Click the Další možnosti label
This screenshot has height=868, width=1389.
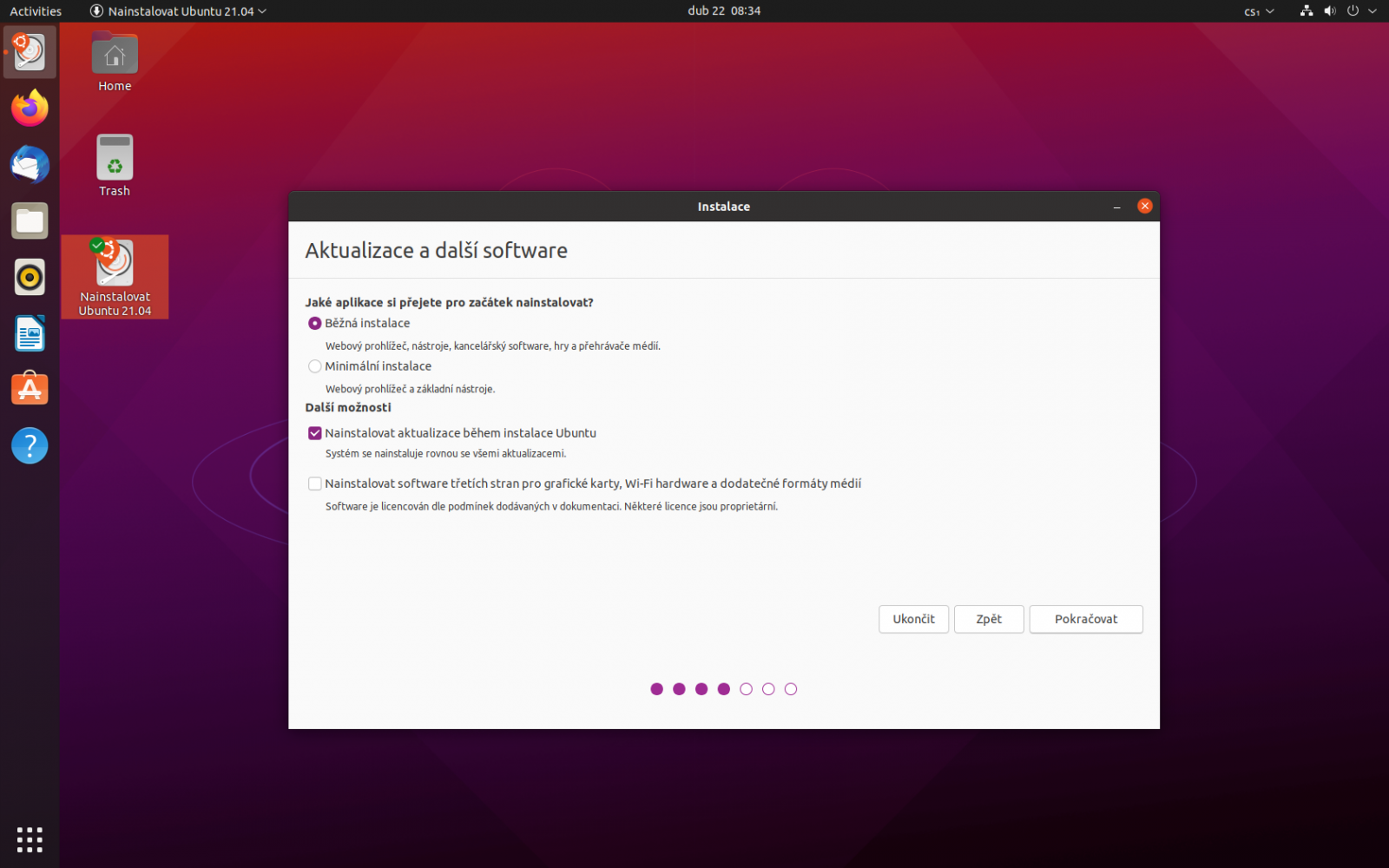click(x=347, y=407)
